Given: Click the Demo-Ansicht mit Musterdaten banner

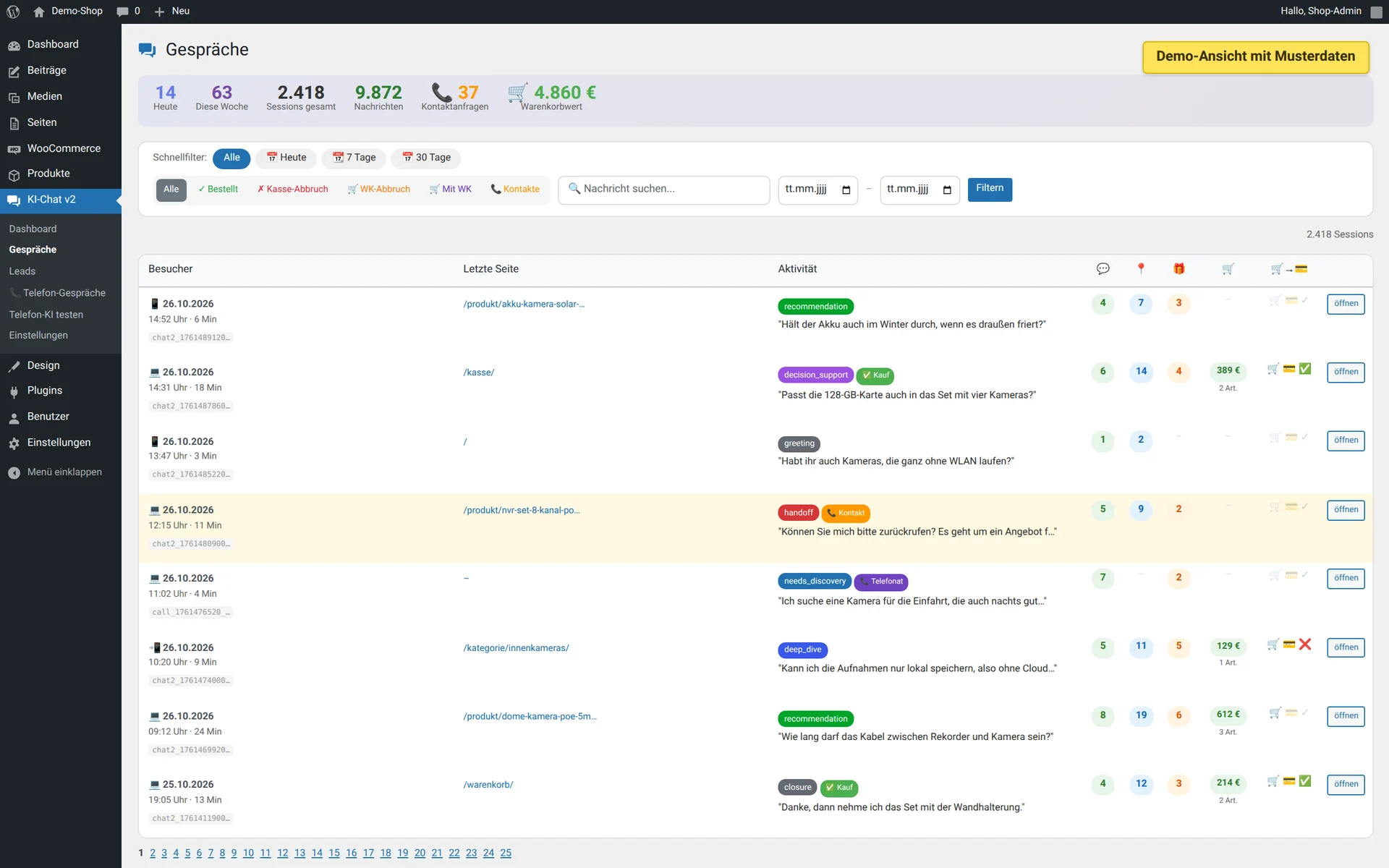Looking at the screenshot, I should click(1255, 57).
